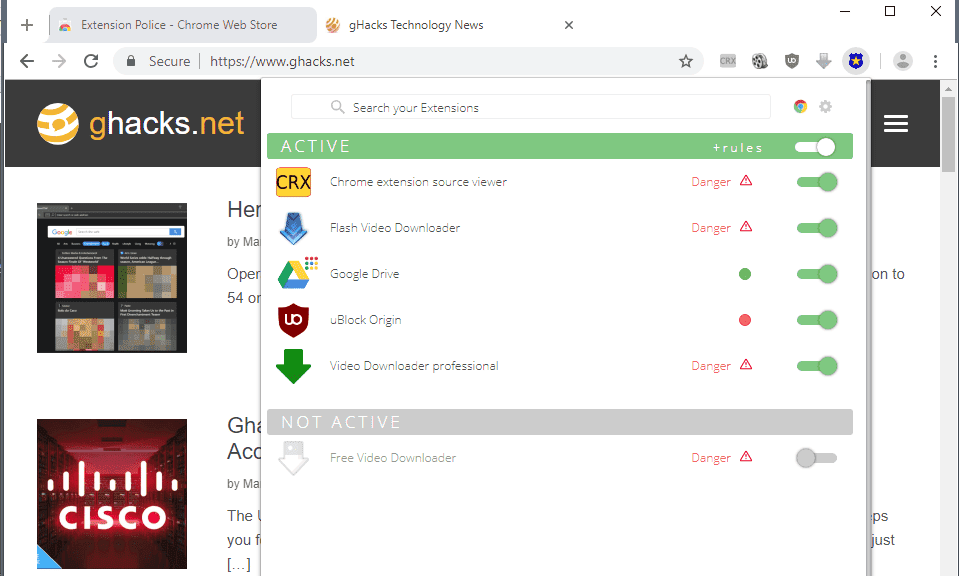The image size is (959, 576).
Task: Click scrollbar up arrow
Action: click(948, 89)
